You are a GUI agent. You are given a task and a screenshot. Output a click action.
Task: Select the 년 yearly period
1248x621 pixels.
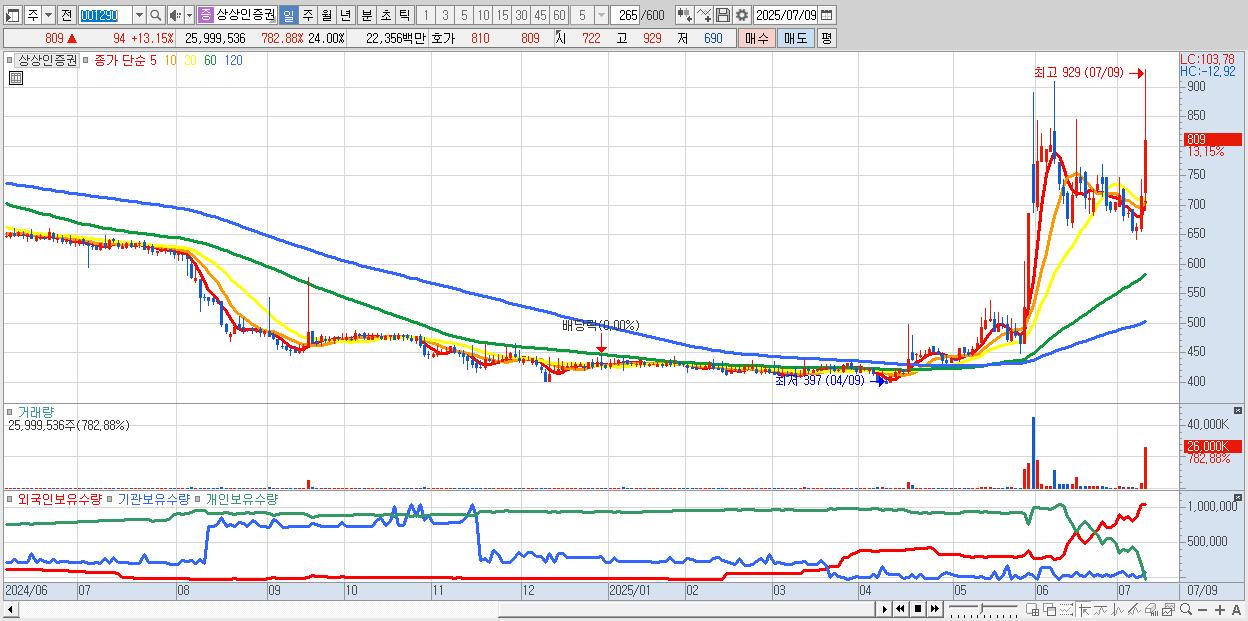[x=345, y=15]
